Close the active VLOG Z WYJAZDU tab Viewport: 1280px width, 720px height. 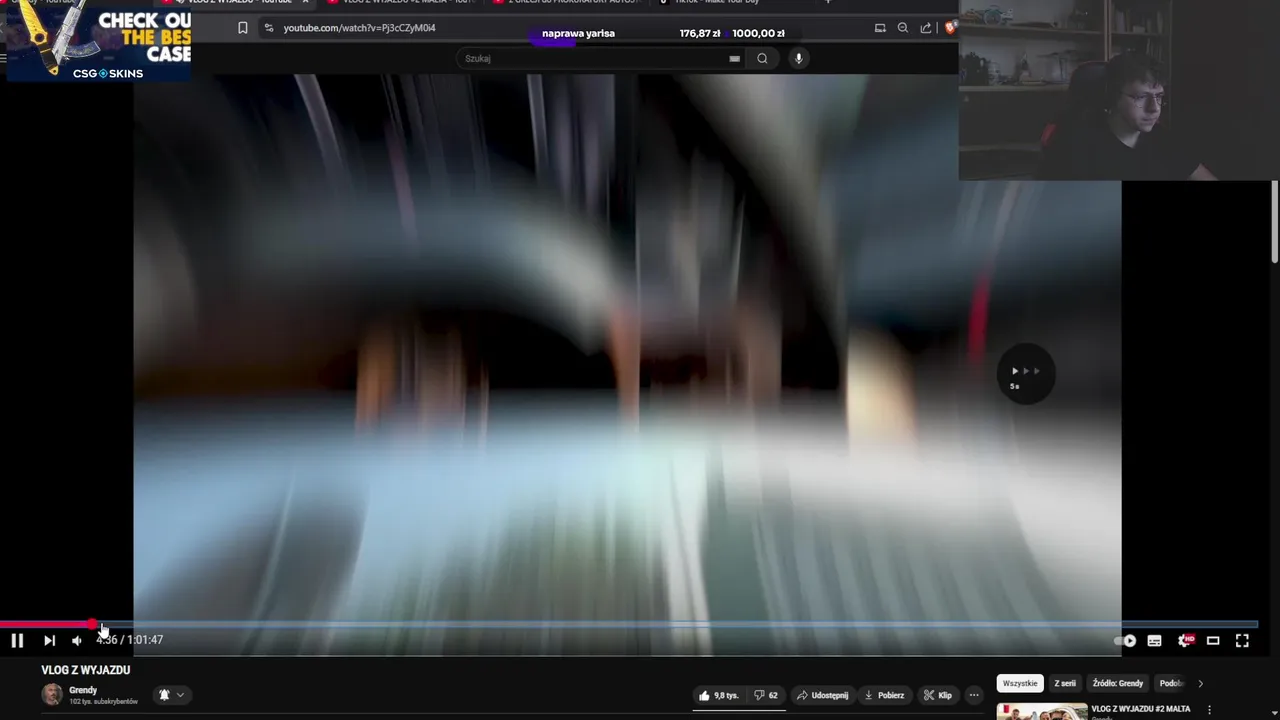pyautogui.click(x=306, y=3)
